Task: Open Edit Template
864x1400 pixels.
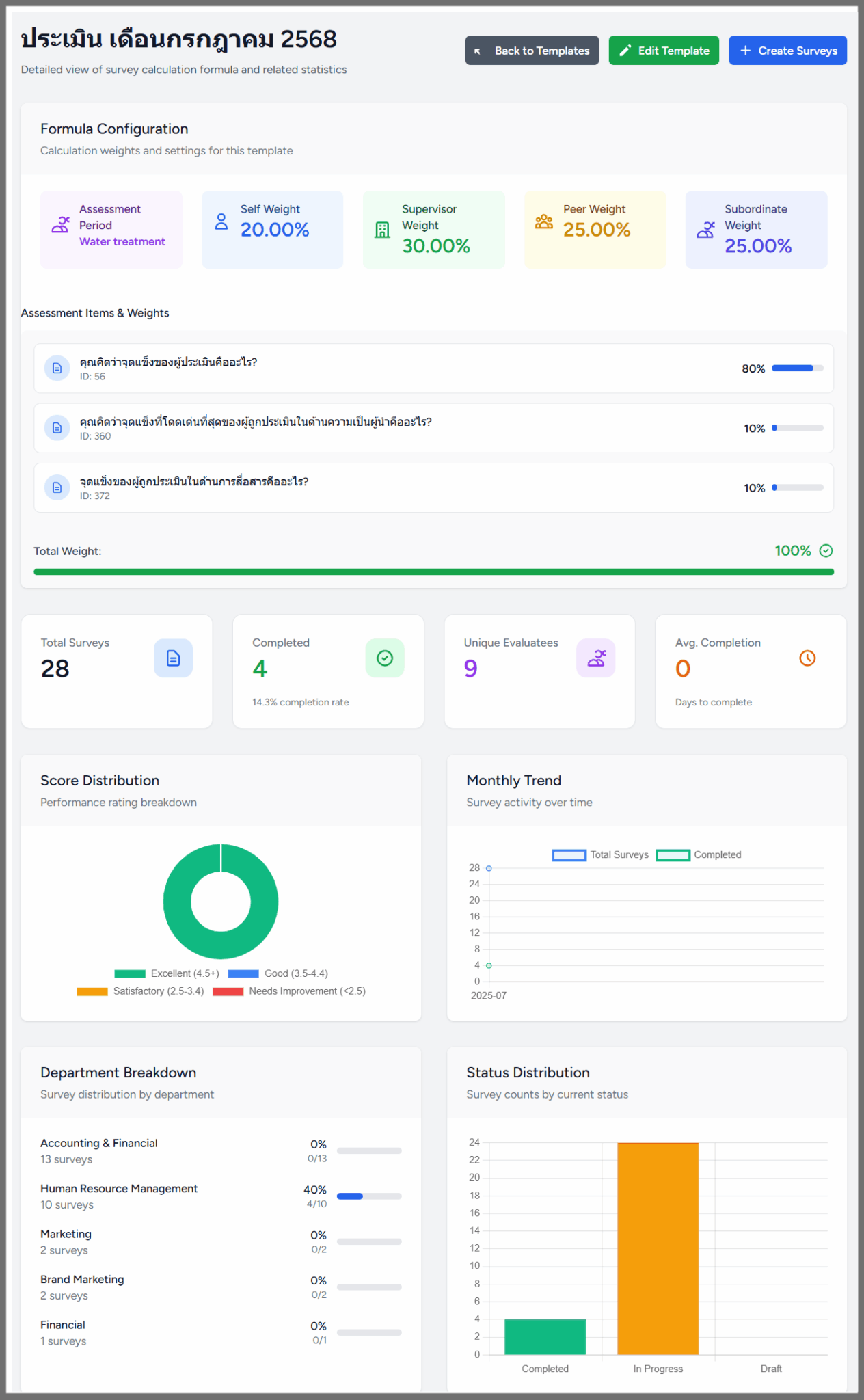Action: pyautogui.click(x=663, y=51)
